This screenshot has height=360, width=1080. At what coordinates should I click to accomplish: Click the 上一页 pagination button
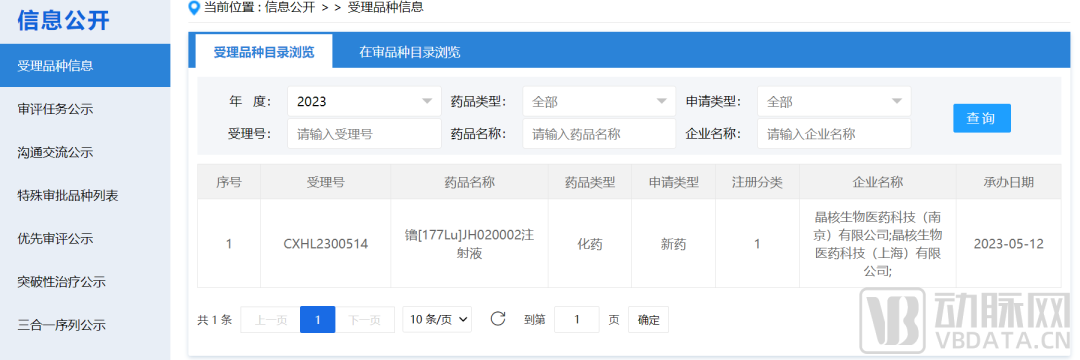click(270, 319)
